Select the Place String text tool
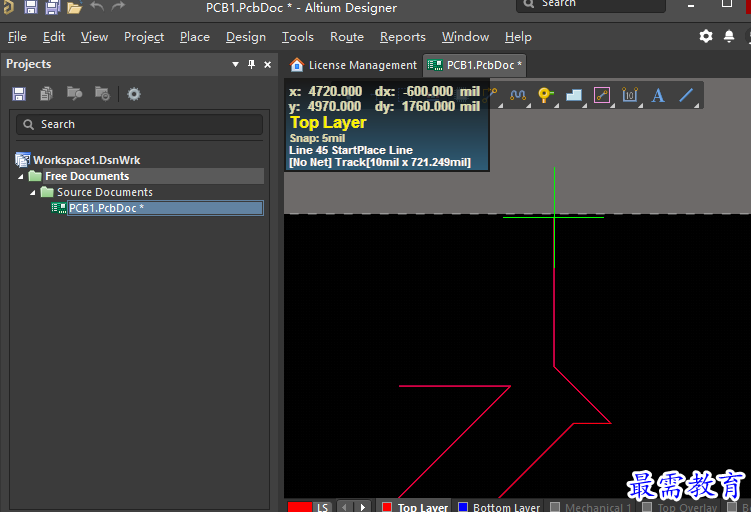Image resolution: width=751 pixels, height=517 pixels. click(658, 95)
